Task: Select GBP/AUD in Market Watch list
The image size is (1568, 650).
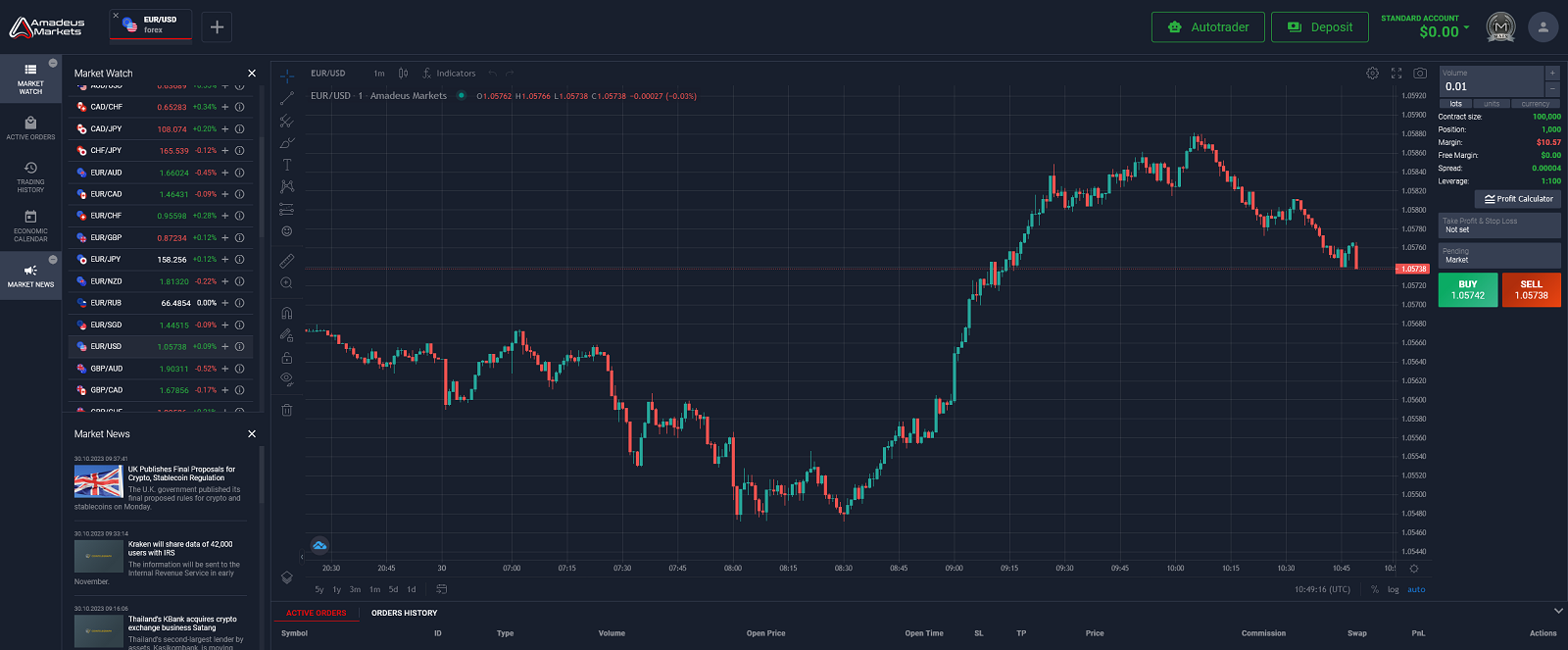Action: [107, 369]
